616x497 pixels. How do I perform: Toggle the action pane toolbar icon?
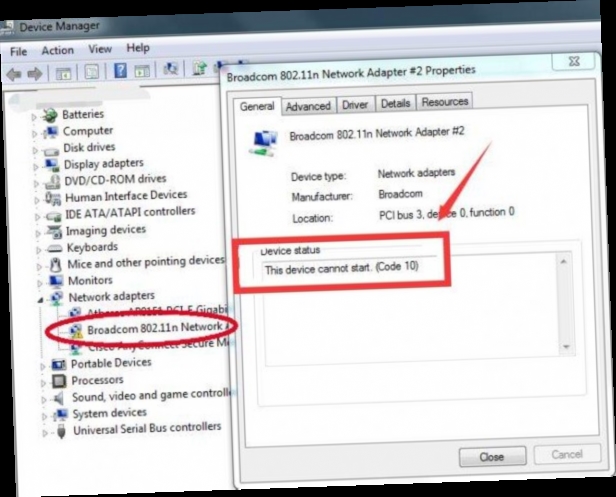(x=142, y=71)
